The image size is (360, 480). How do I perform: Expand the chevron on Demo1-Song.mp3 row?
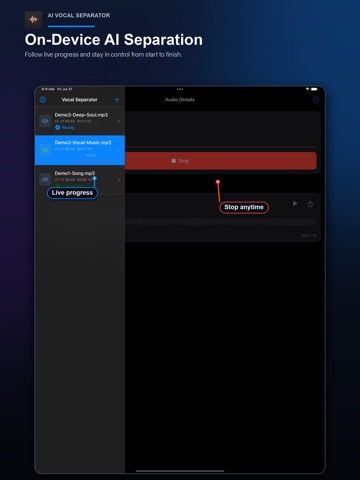[x=119, y=179]
